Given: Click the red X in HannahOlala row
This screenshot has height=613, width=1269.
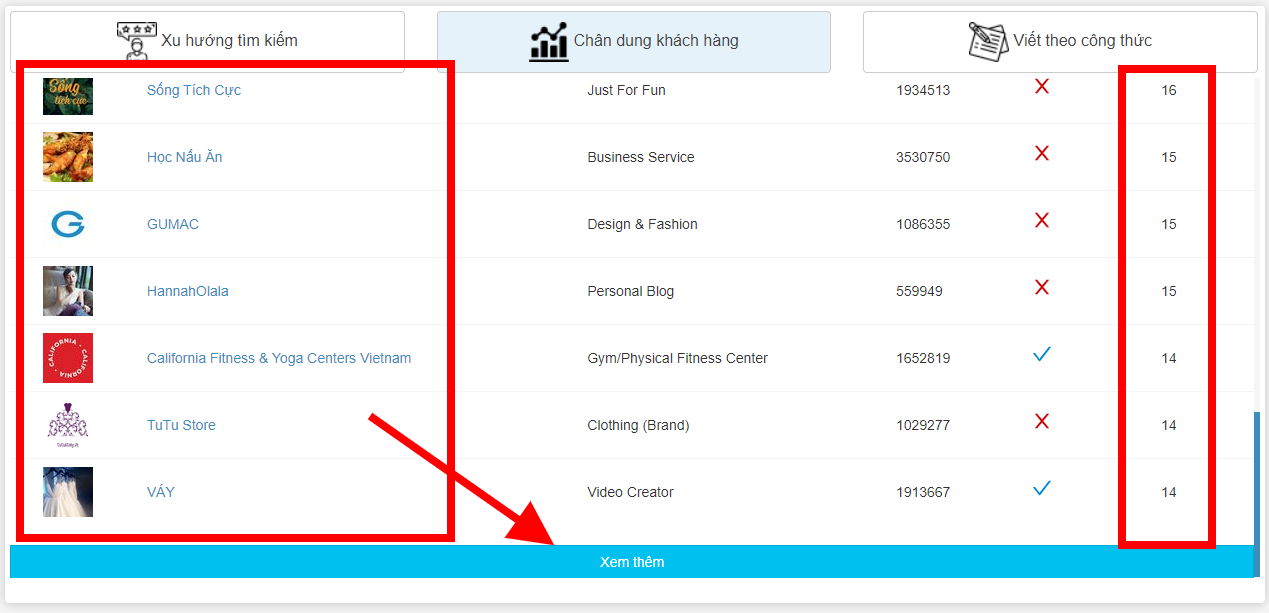Looking at the screenshot, I should tap(1042, 287).
